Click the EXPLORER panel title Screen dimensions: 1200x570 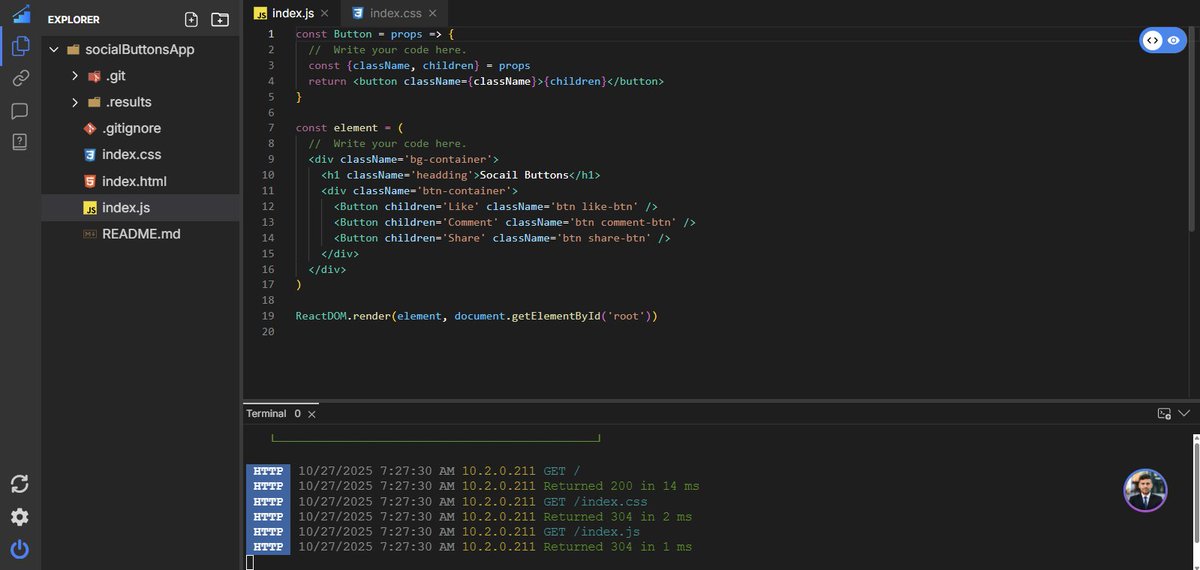click(73, 19)
